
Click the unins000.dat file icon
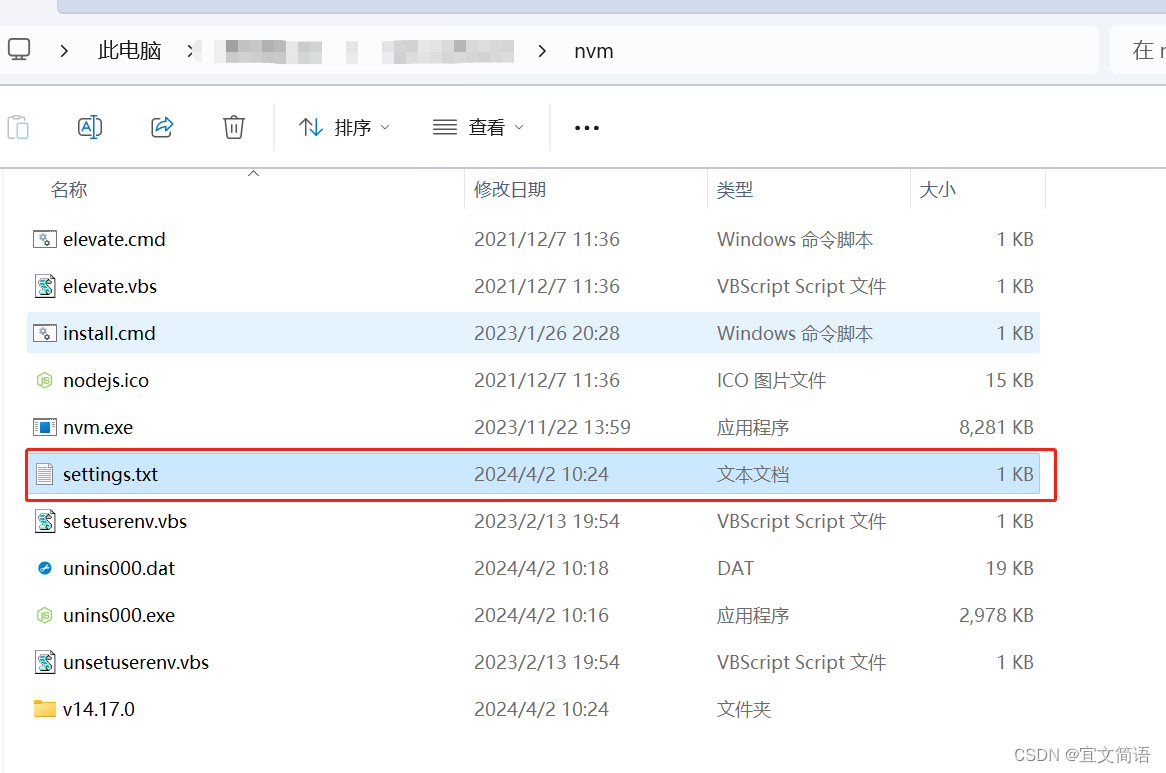(45, 568)
